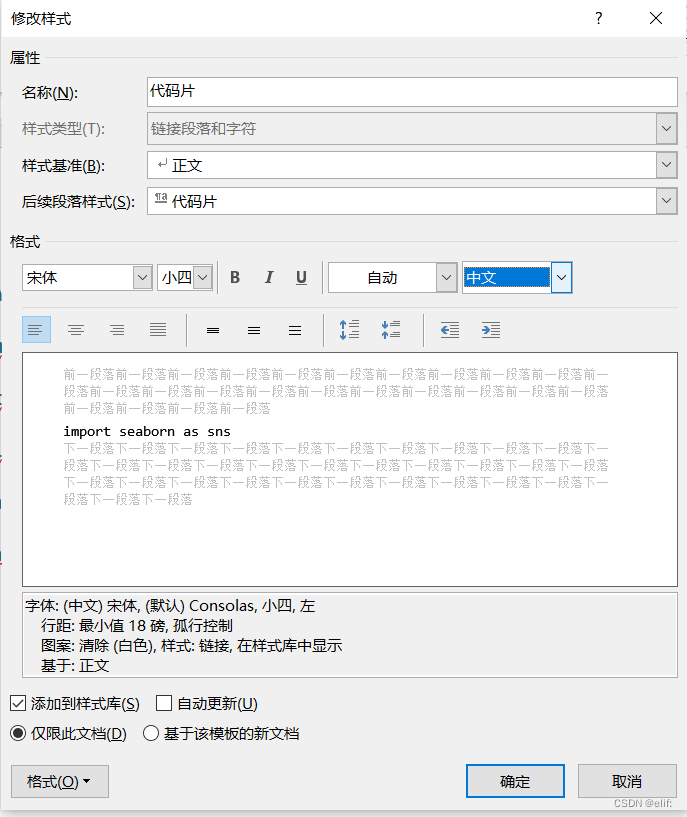Set single line spacing
The image size is (687, 817).
click(x=213, y=330)
